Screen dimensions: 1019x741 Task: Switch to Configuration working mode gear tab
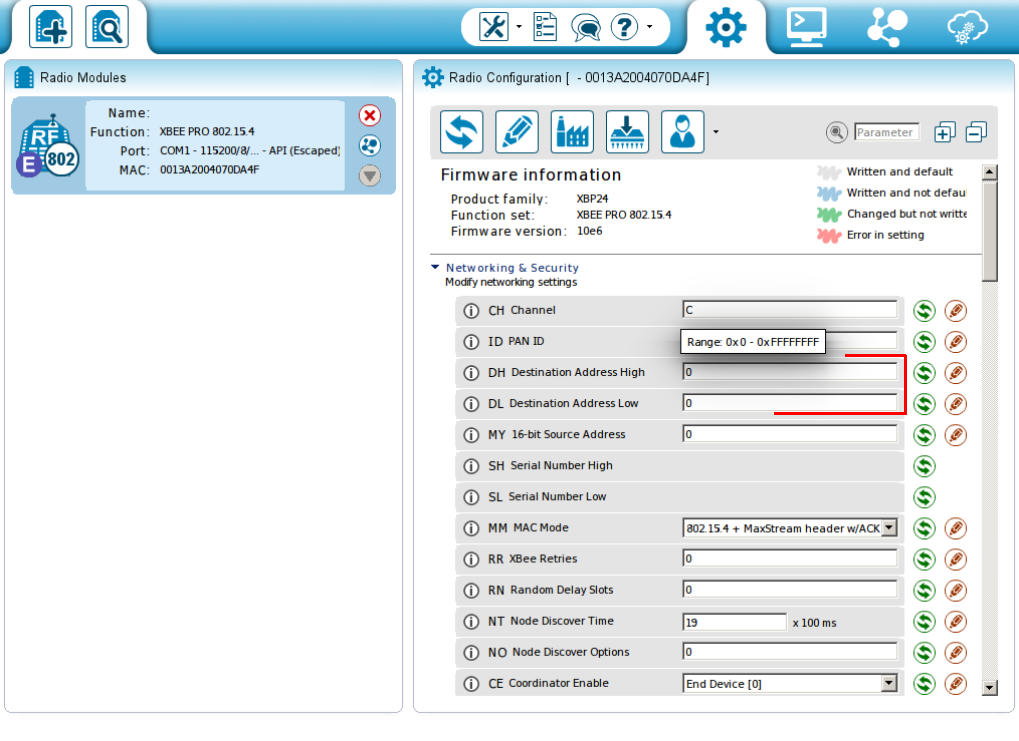[x=726, y=27]
